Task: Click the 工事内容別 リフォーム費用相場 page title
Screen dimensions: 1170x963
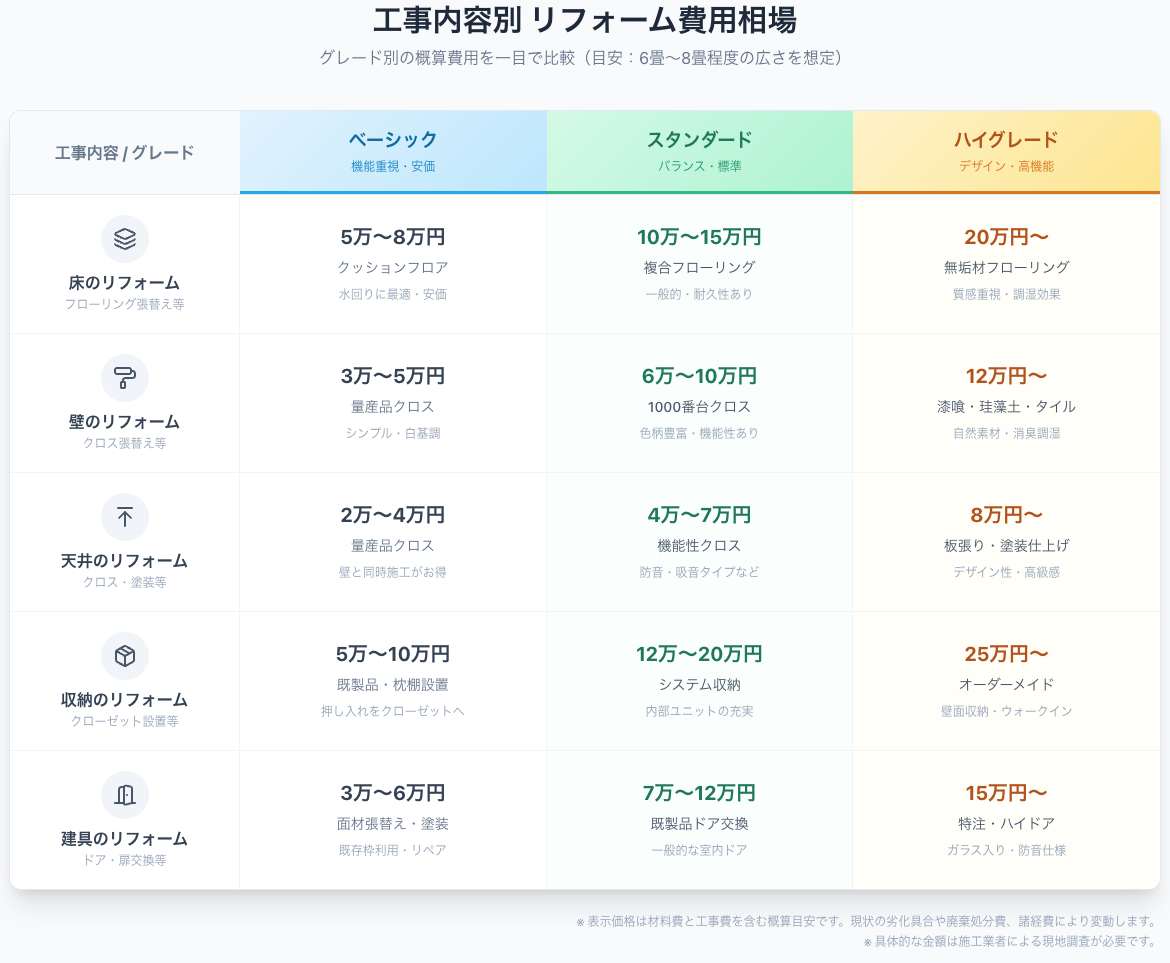Action: pyautogui.click(x=585, y=21)
